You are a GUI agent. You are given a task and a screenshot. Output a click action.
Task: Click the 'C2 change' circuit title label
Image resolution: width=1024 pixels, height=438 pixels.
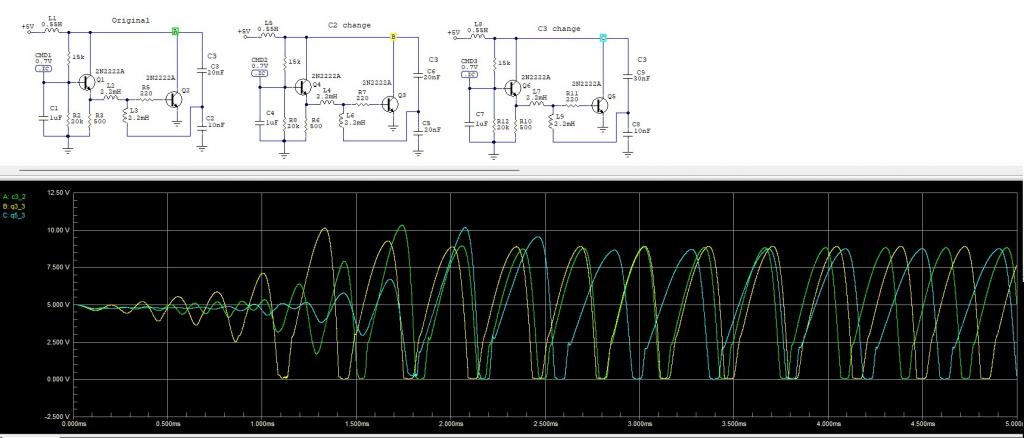349,25
